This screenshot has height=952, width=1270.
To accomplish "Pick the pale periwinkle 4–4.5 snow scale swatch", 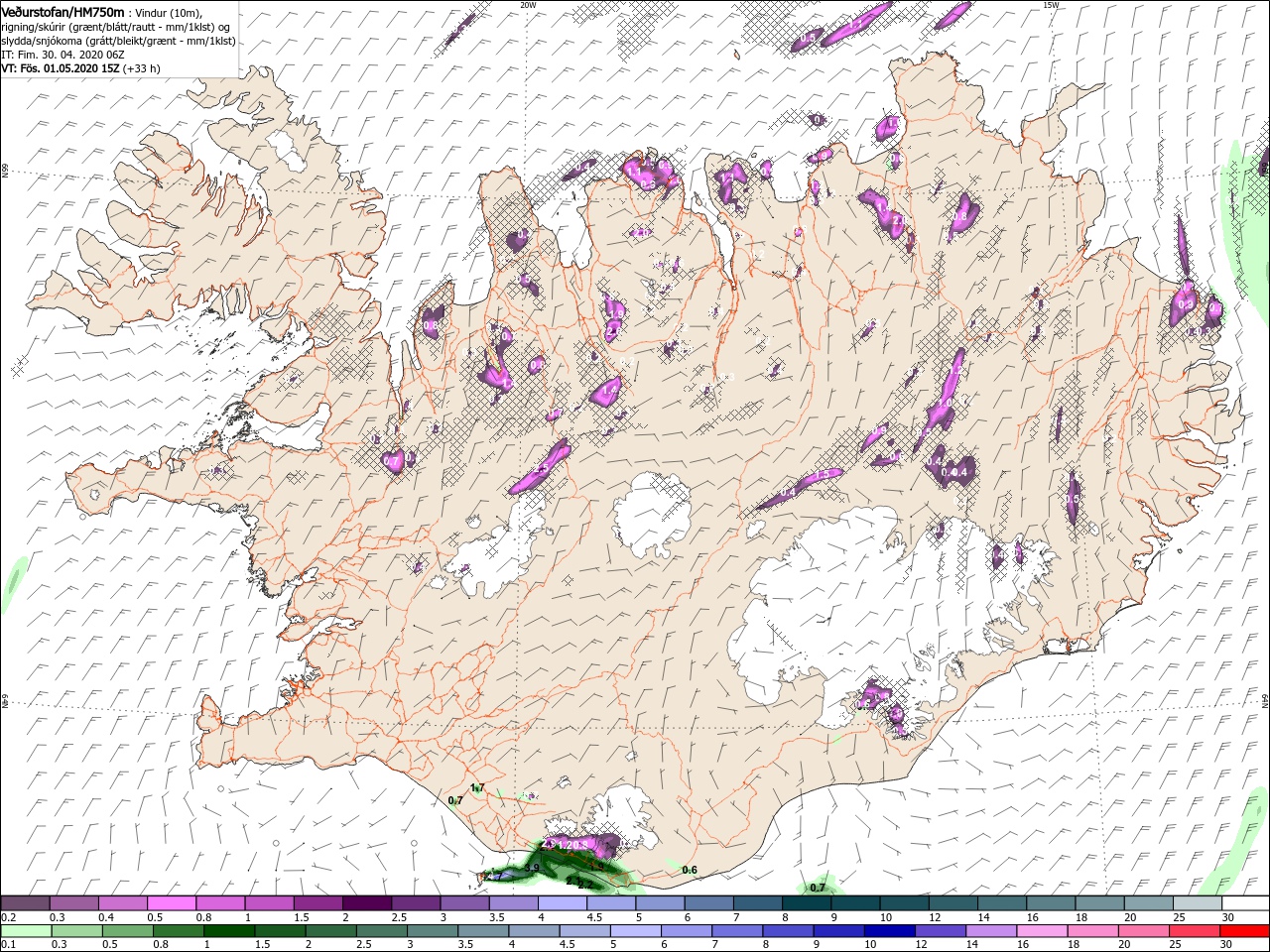I will pos(562,903).
